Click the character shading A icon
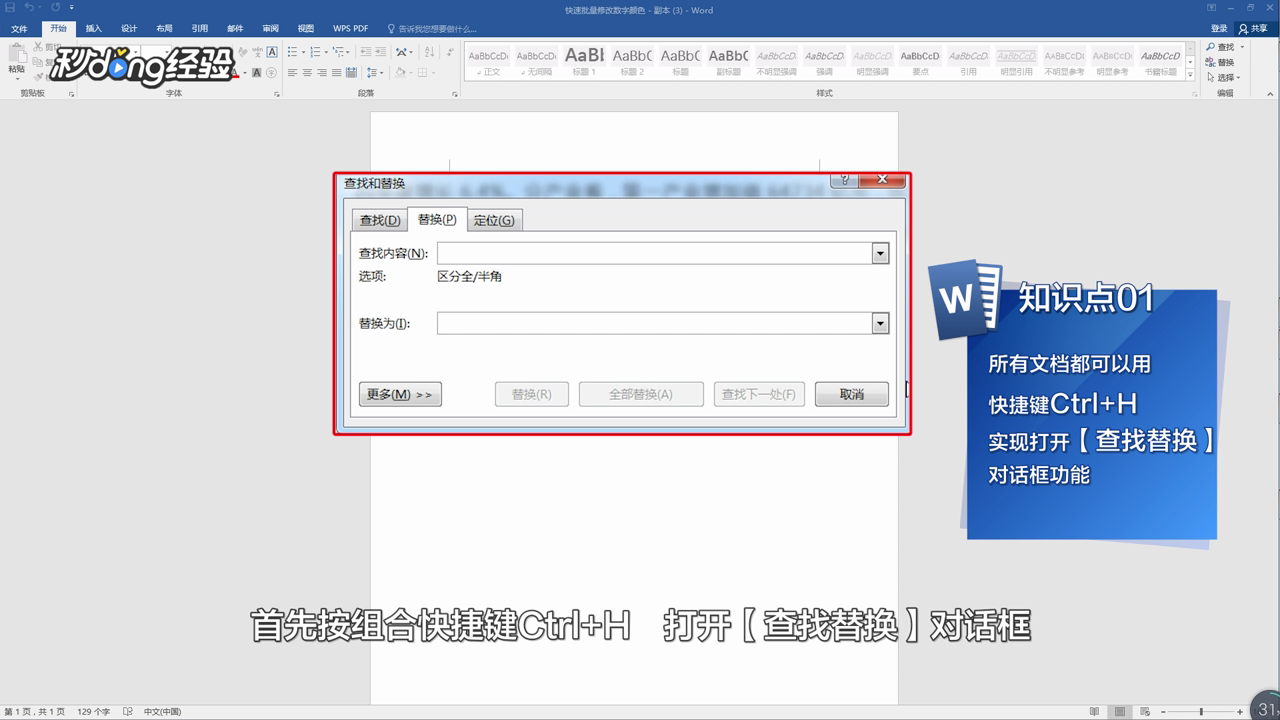 click(x=257, y=72)
